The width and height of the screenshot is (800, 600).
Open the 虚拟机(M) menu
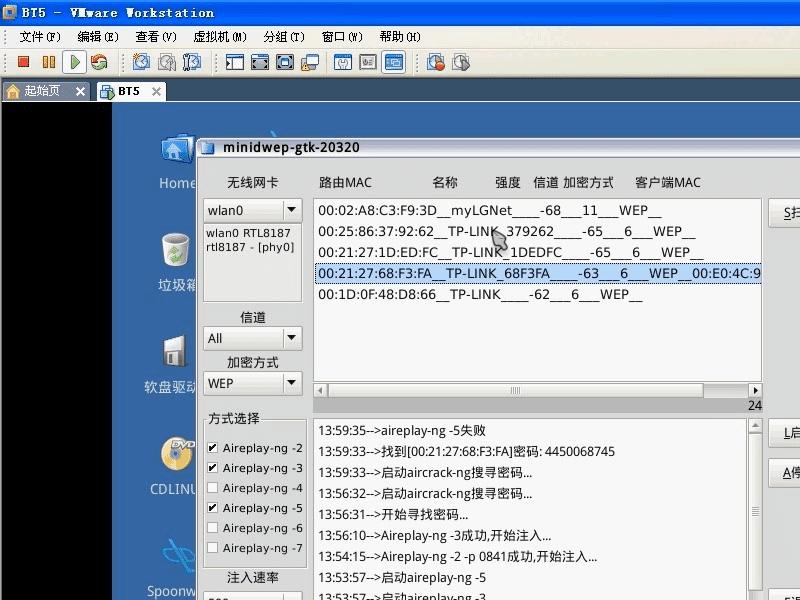pyautogui.click(x=220, y=37)
